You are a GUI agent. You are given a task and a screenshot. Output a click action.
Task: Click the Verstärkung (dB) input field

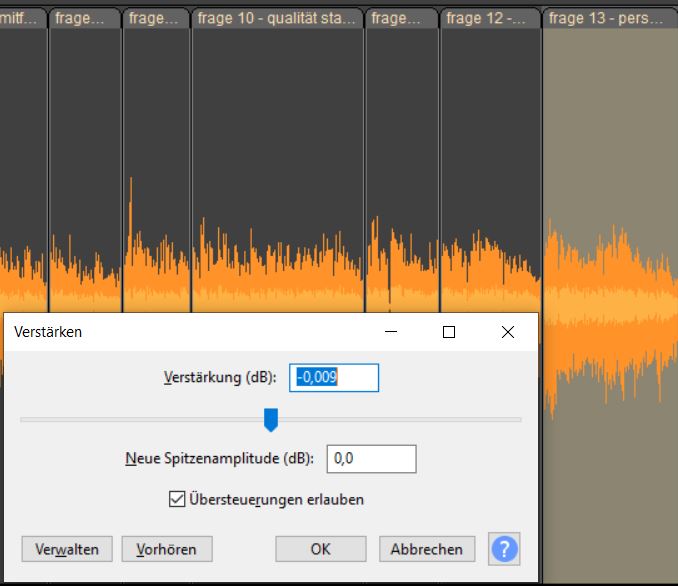334,378
